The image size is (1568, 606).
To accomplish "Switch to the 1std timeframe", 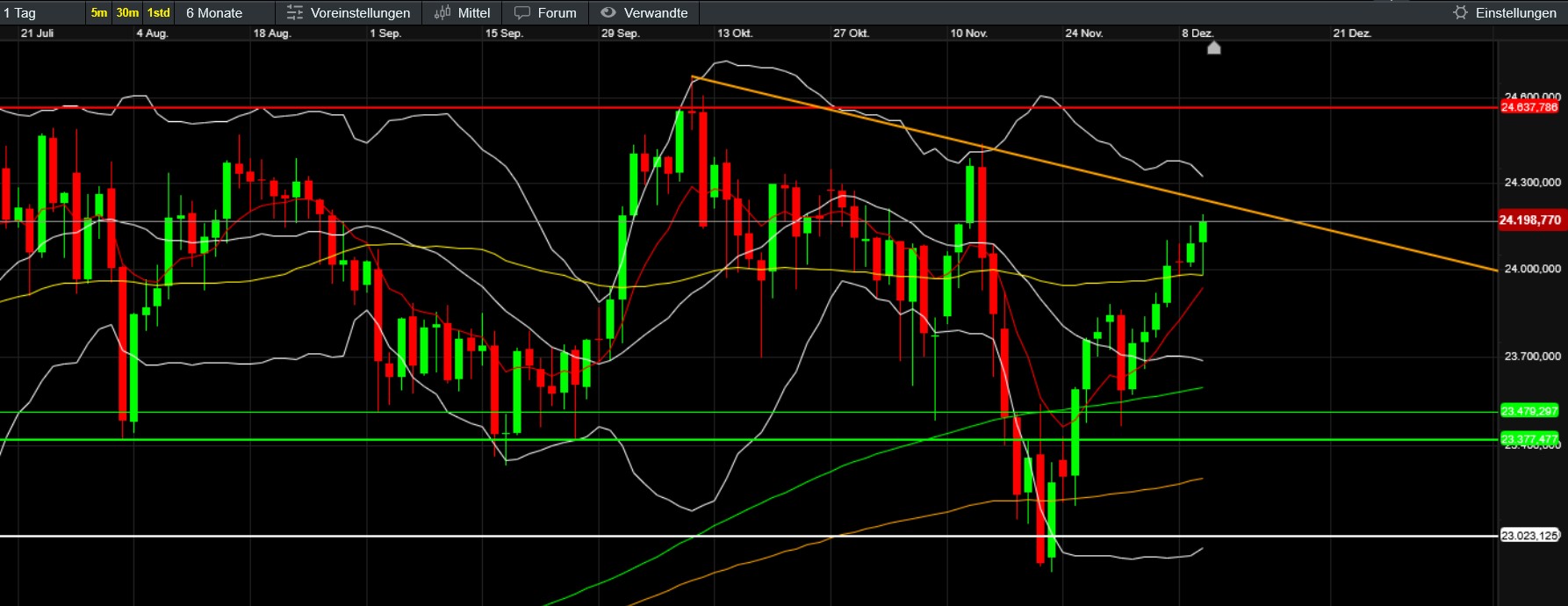I will coord(159,12).
